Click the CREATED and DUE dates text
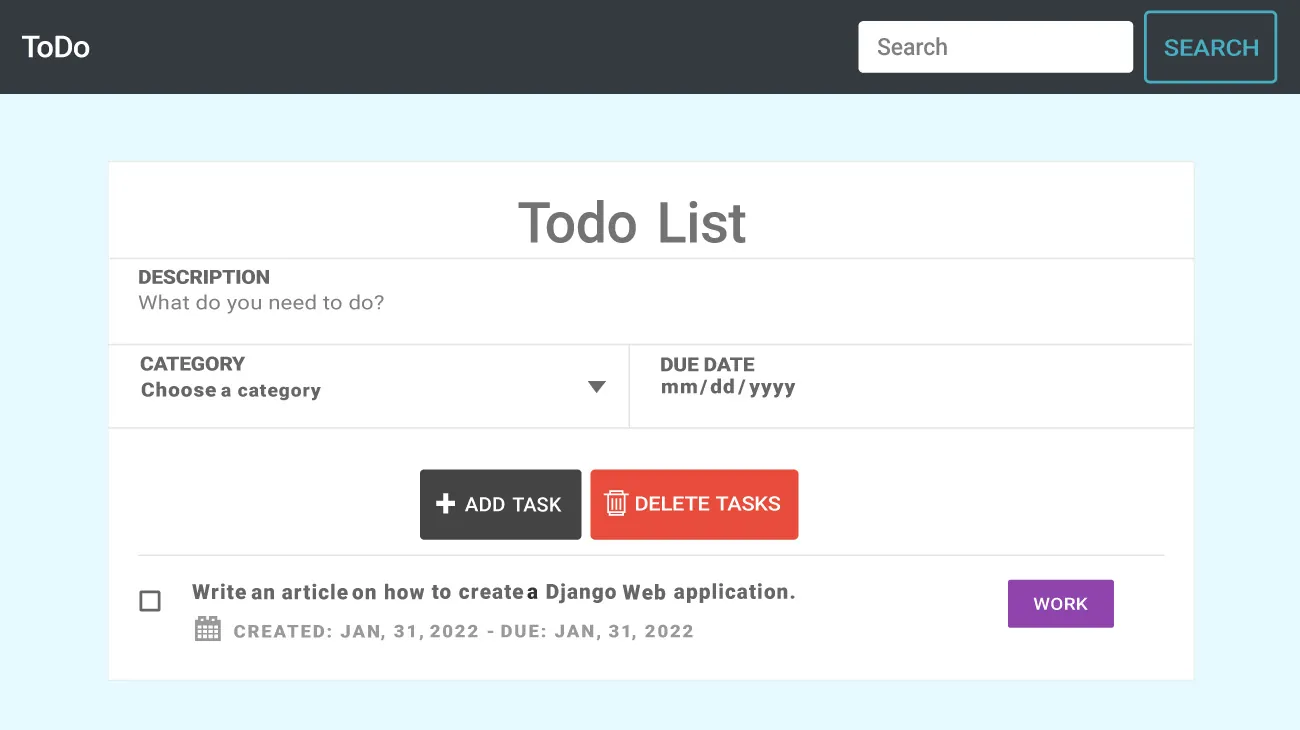The image size is (1300, 730). click(x=461, y=631)
